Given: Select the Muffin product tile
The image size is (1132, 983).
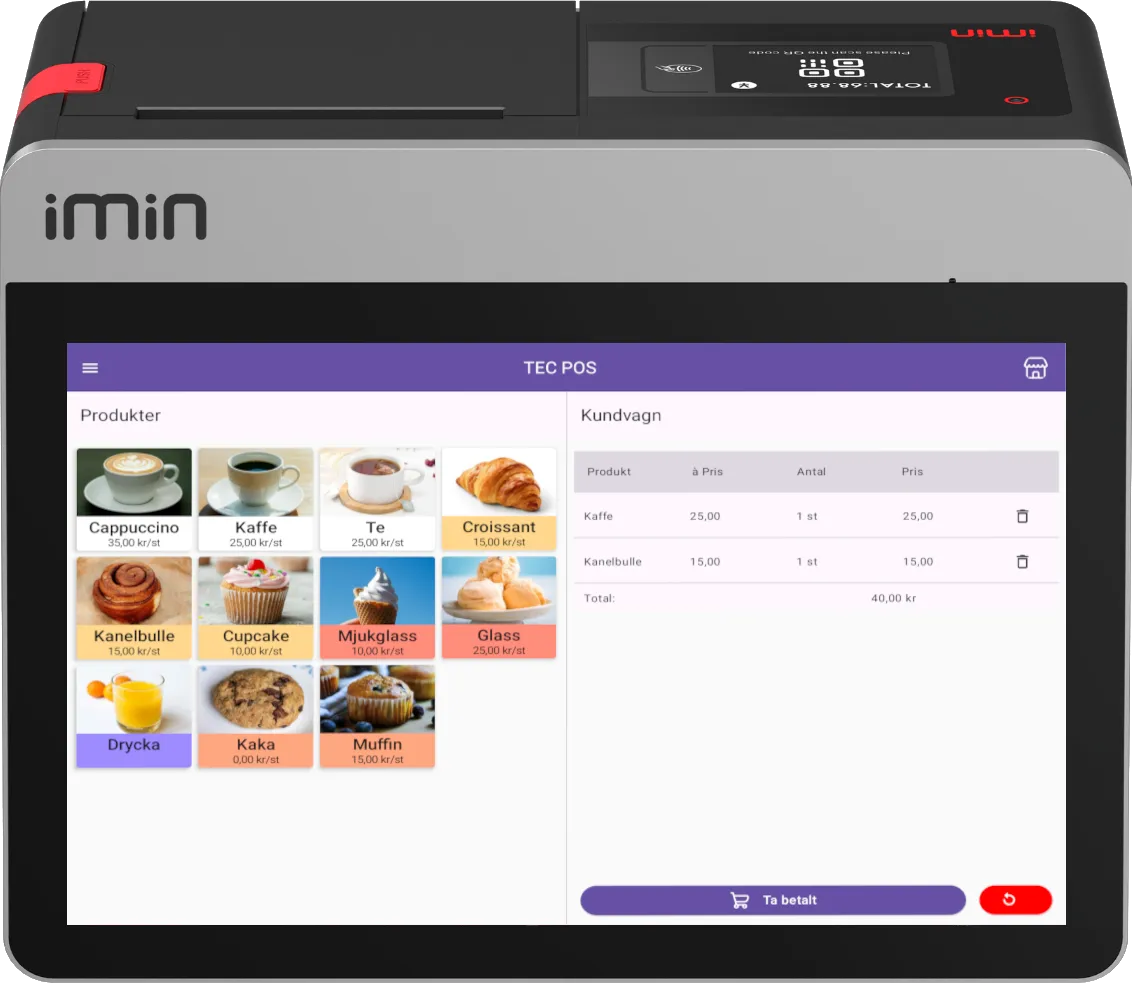Looking at the screenshot, I should [378, 716].
